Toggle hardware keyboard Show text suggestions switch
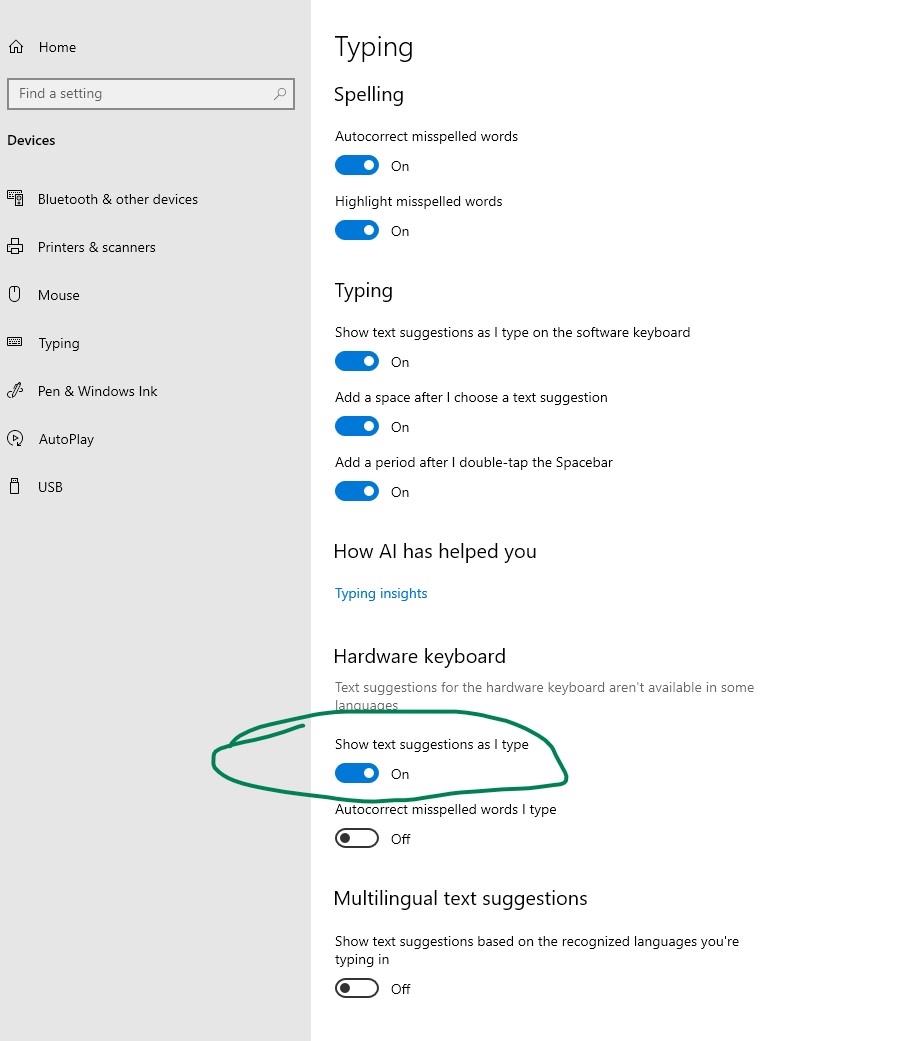The height and width of the screenshot is (1041, 915). pos(357,773)
